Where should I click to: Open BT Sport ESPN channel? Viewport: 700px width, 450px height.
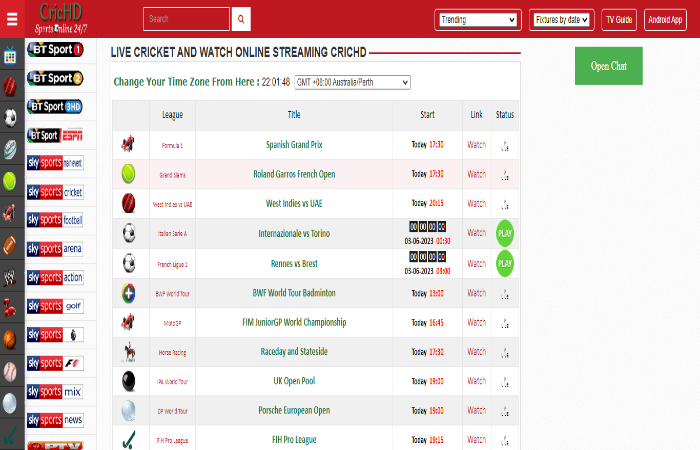55,135
